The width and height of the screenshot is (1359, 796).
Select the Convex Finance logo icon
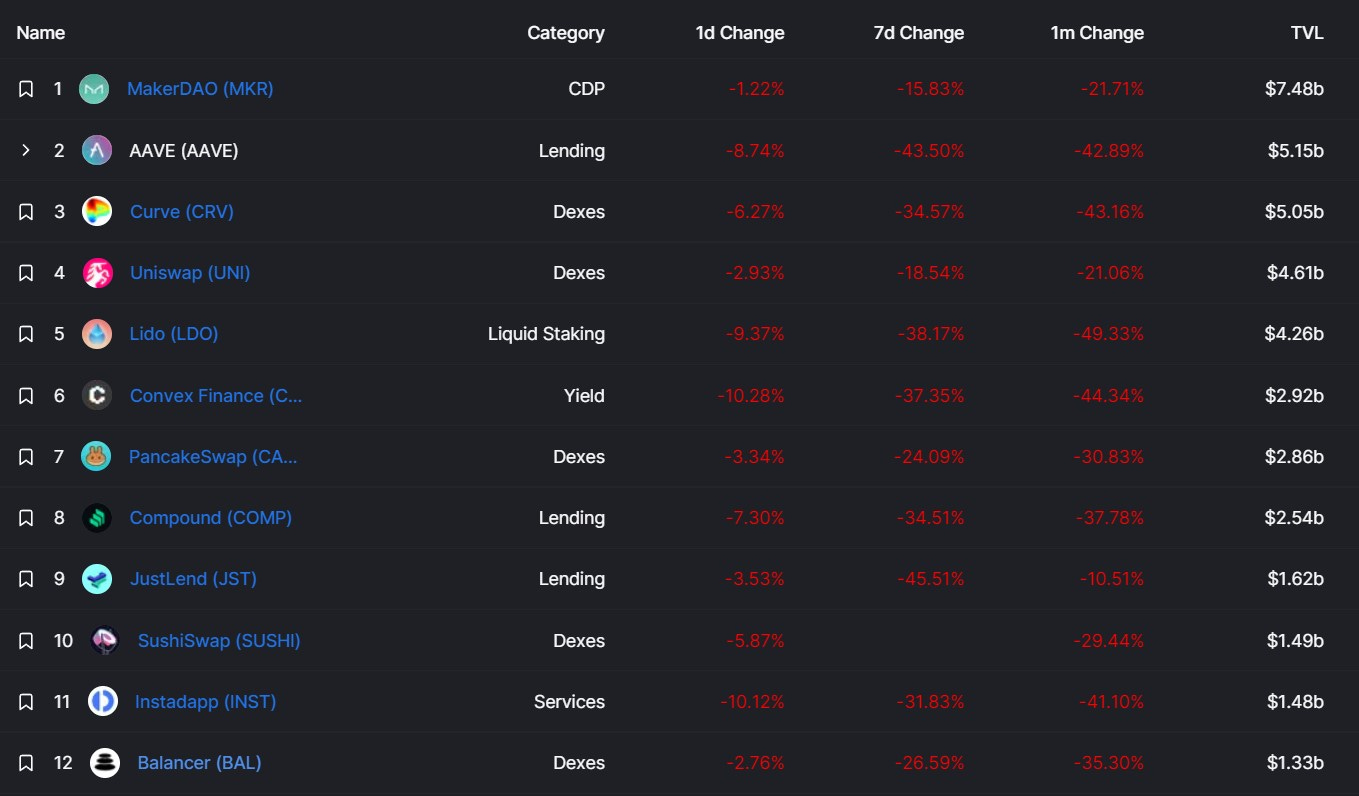pos(97,395)
